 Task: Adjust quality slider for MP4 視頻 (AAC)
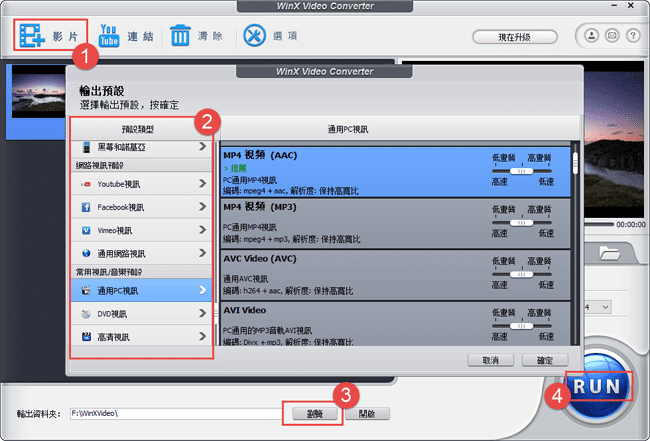521,171
